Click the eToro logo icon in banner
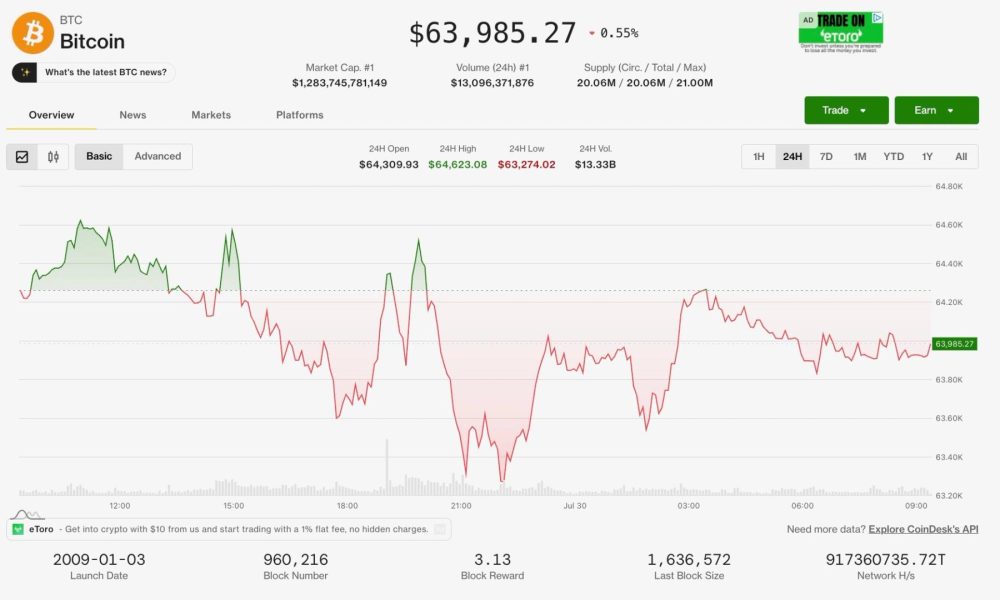The image size is (1000, 600). pos(18,529)
